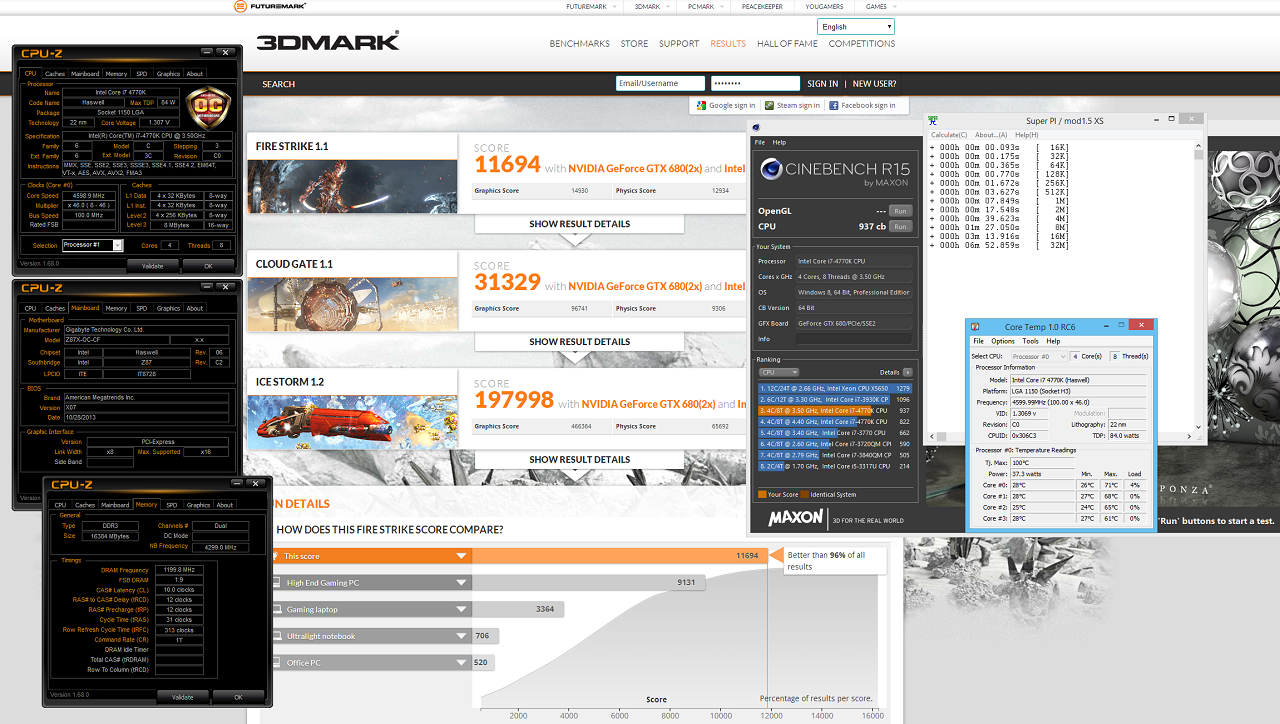Expand the High End Gaming PC row
Viewport: 1280px width, 724px height.
tap(461, 582)
